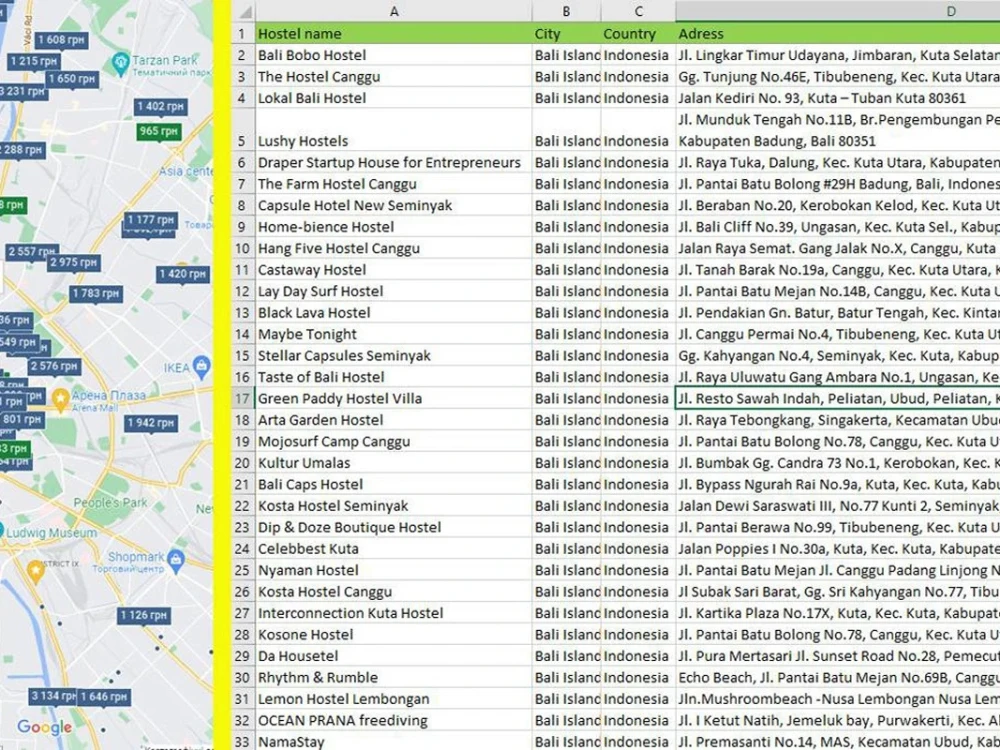Select cell 'Black Lava Hostel'
1000x750 pixels.
coord(393,312)
